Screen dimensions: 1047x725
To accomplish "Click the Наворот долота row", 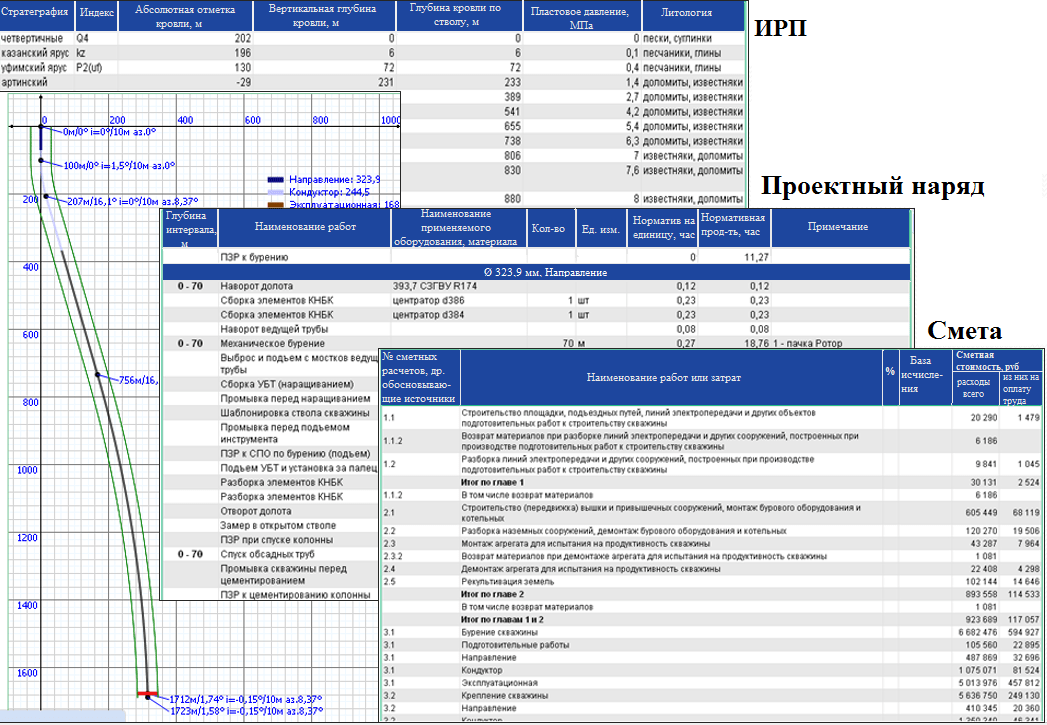I will click(536, 286).
